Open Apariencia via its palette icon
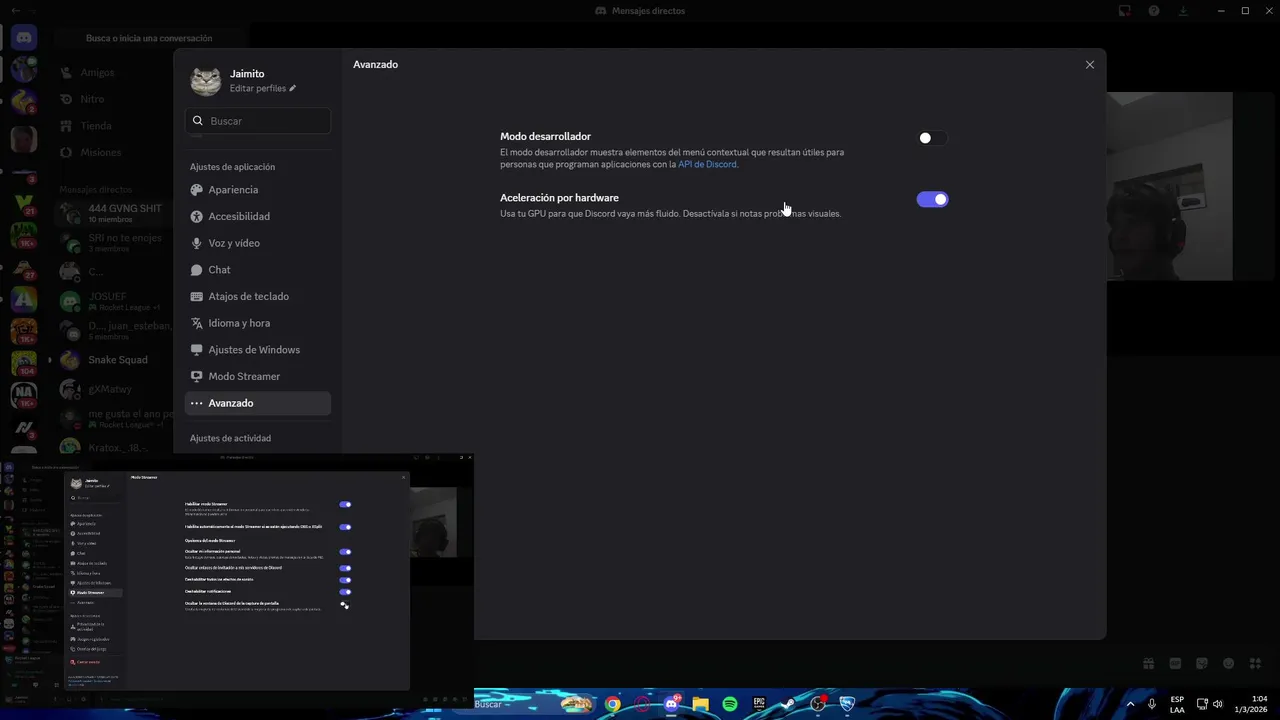1280x720 pixels. (x=197, y=190)
